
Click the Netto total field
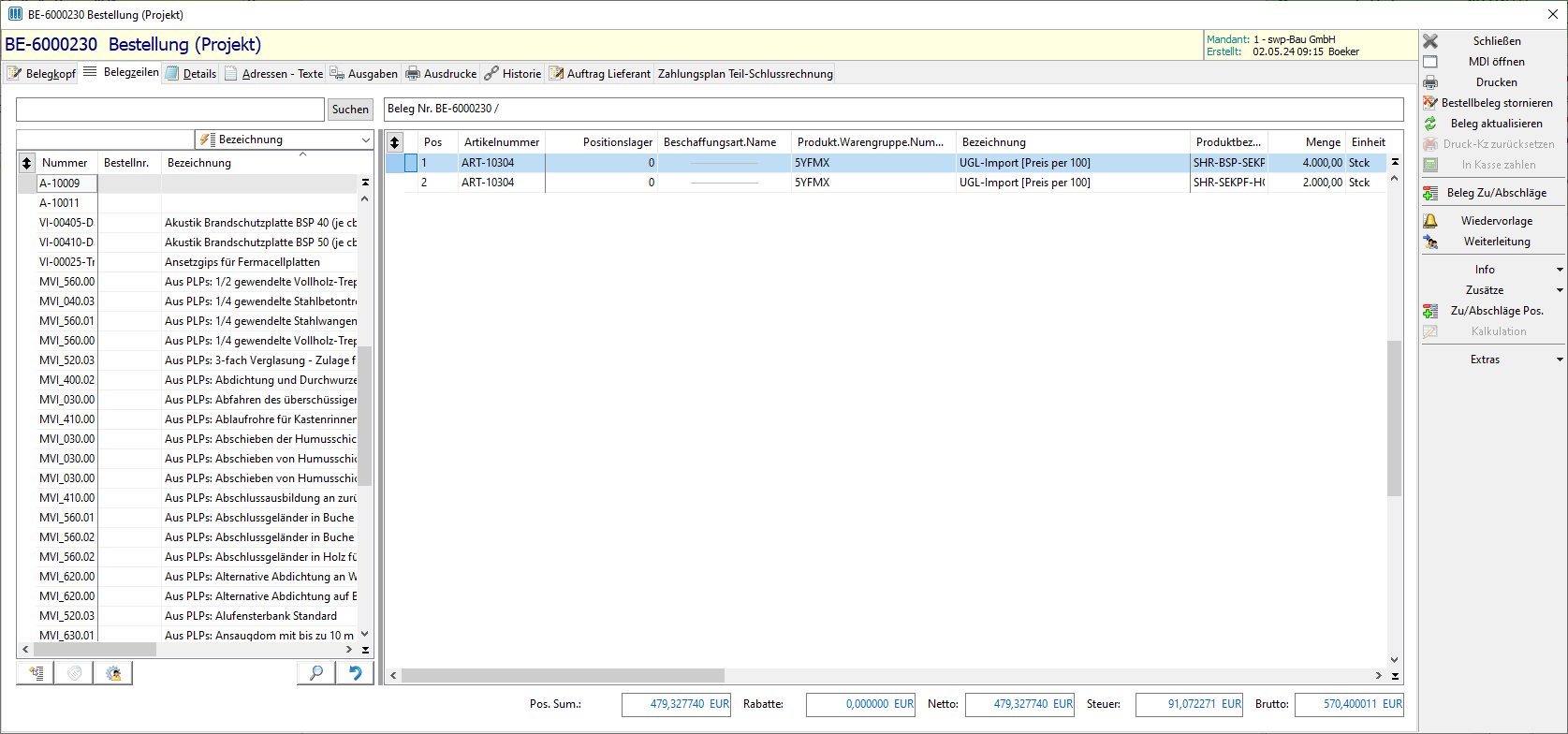(x=1019, y=704)
